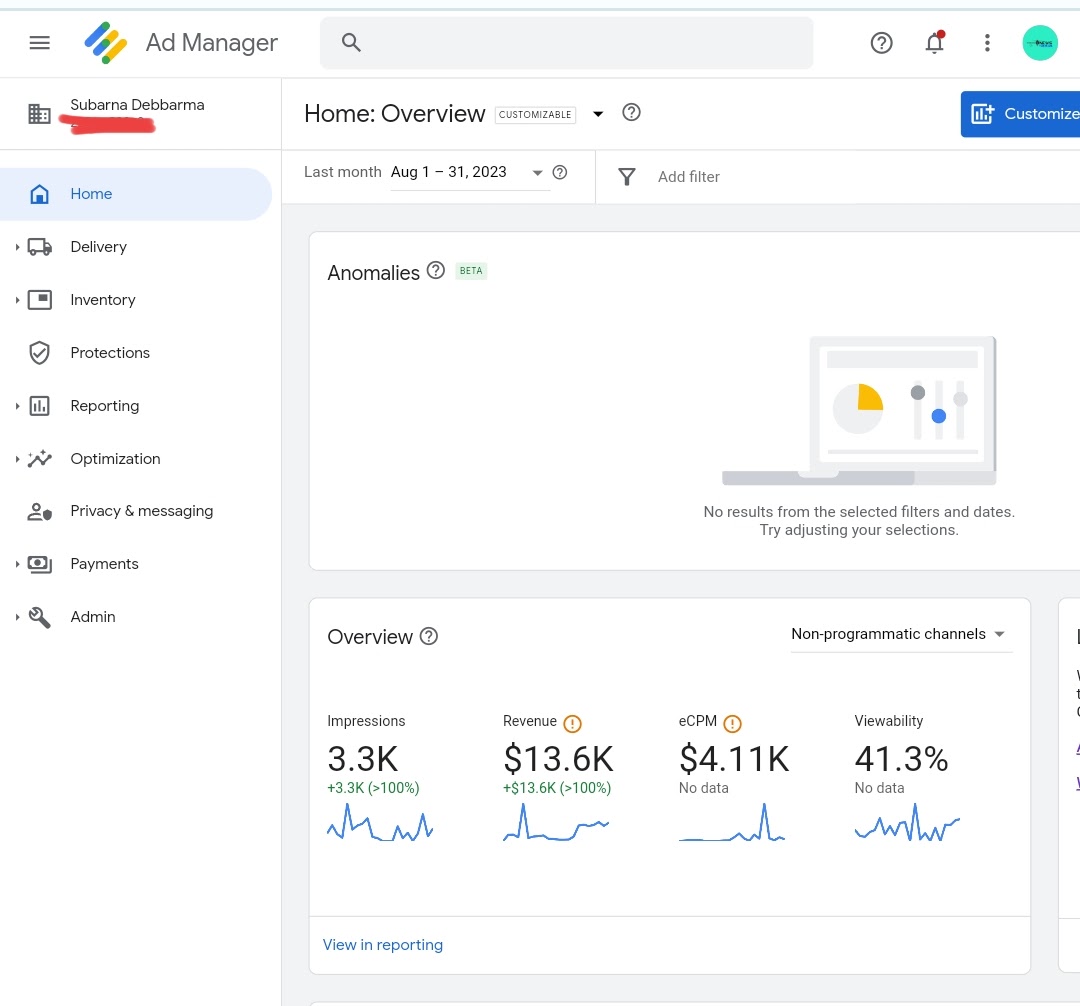1080x1006 pixels.
Task: Open the Non-programmatic channels dropdown
Action: pos(899,633)
